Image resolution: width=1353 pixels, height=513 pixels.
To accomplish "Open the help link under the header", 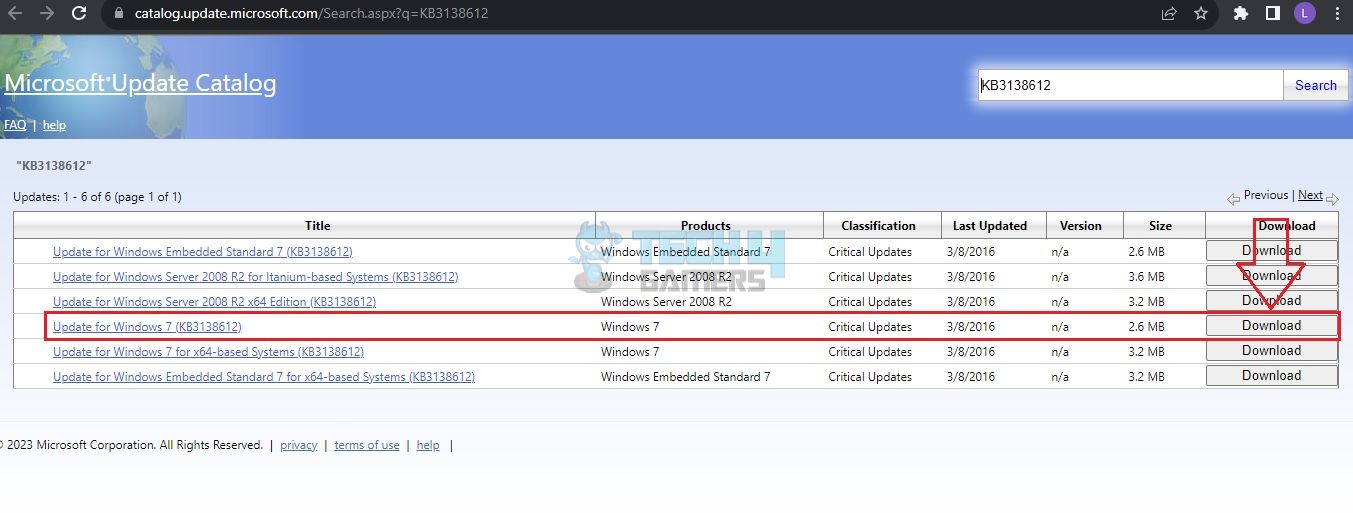I will click(x=54, y=125).
